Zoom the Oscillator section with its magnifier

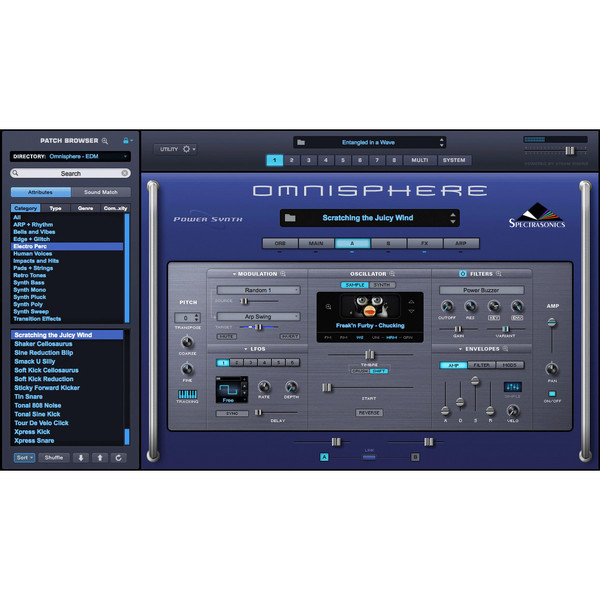pos(392,274)
